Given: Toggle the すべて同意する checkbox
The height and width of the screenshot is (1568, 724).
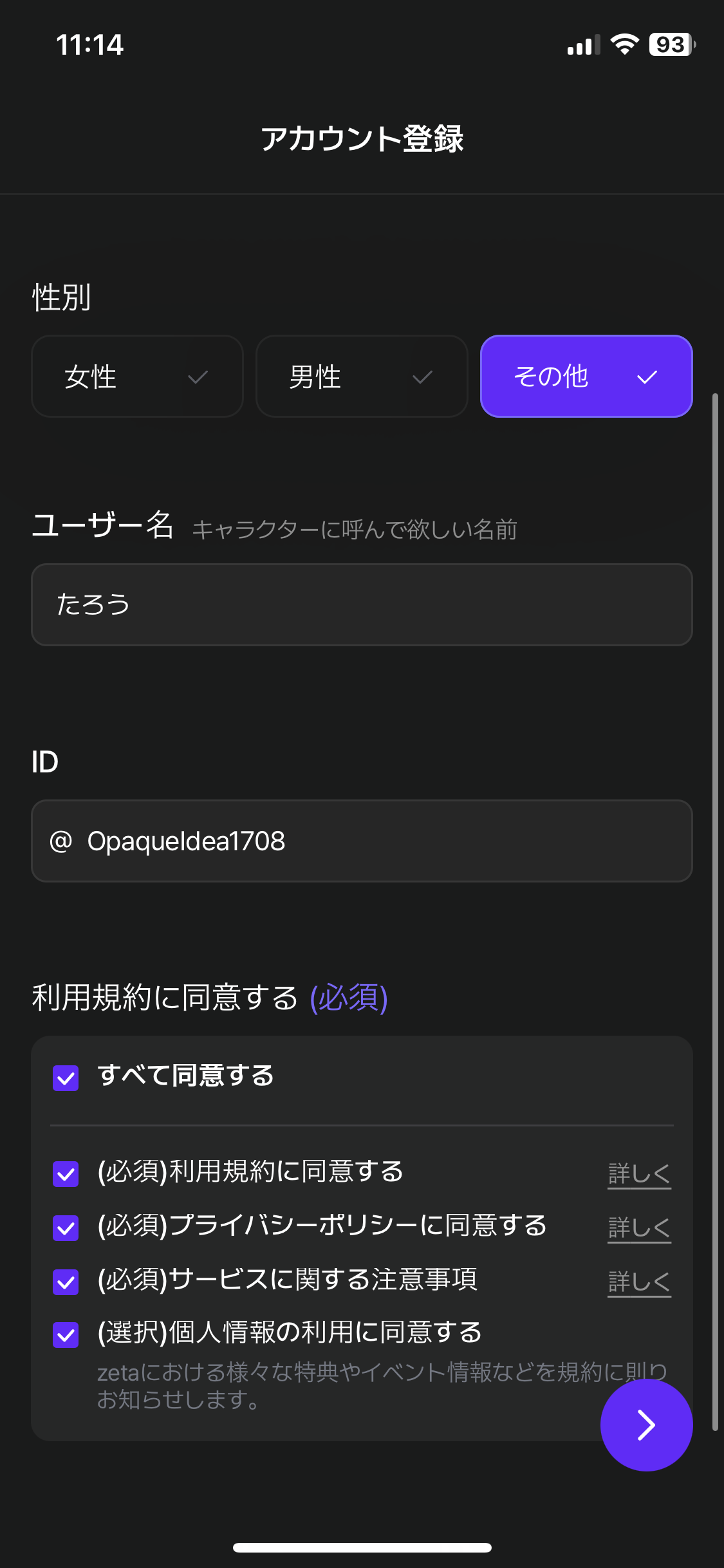Looking at the screenshot, I should coord(66,1078).
